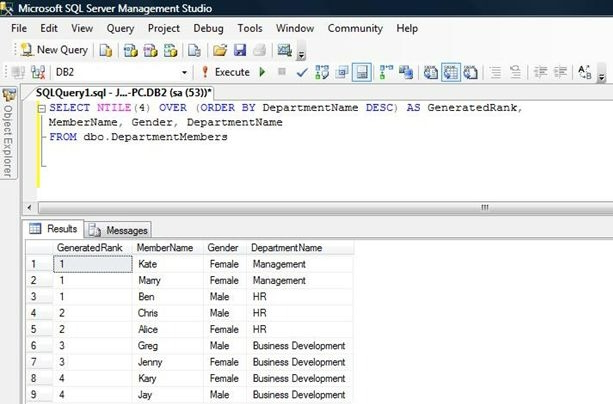Click the Open File folder icon
The width and height of the screenshot is (613, 404).
click(x=220, y=50)
